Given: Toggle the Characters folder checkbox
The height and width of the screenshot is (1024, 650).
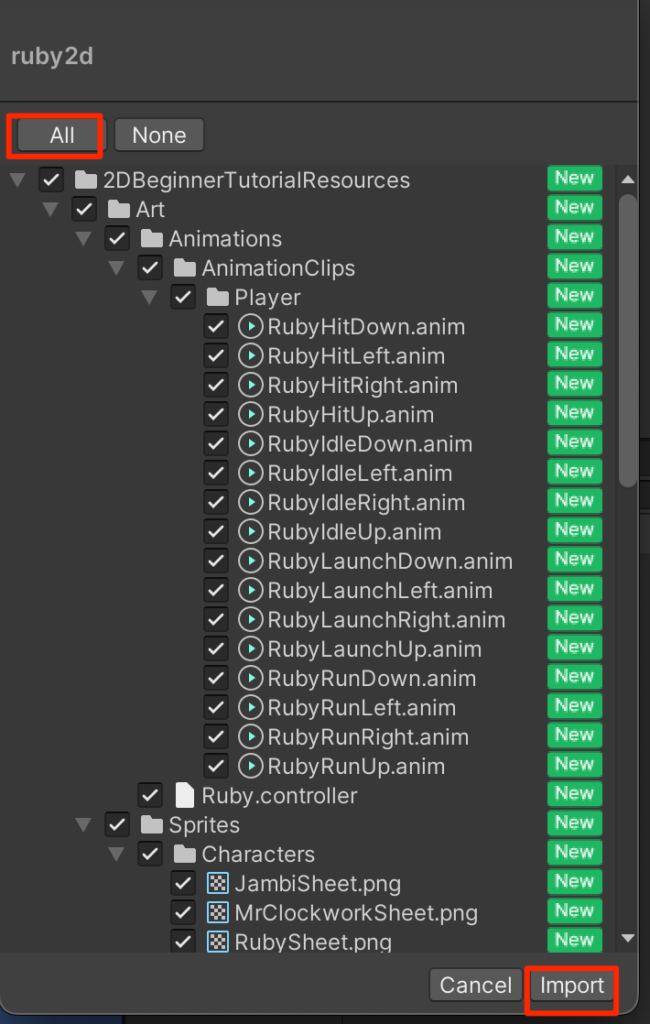Looking at the screenshot, I should [x=150, y=854].
